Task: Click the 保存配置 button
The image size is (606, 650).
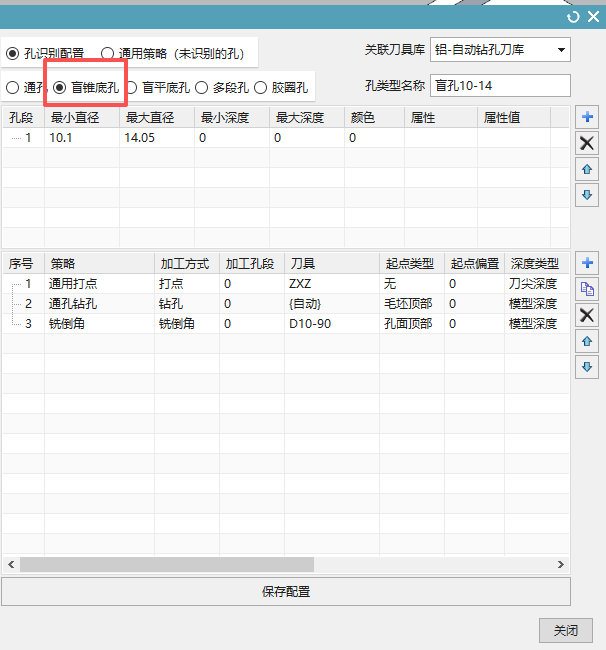Action: (286, 592)
